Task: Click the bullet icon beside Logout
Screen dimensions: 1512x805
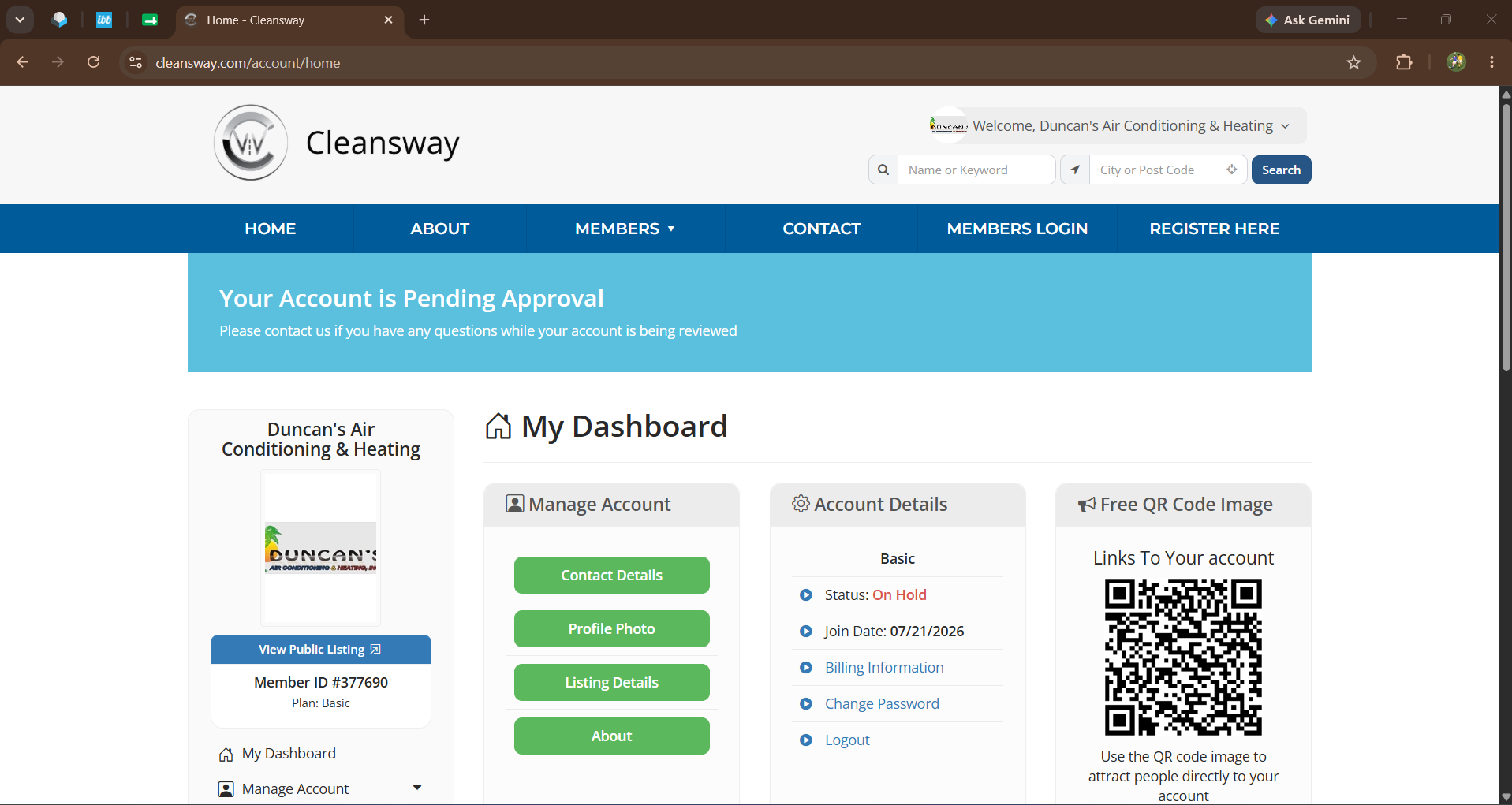Action: coord(806,740)
